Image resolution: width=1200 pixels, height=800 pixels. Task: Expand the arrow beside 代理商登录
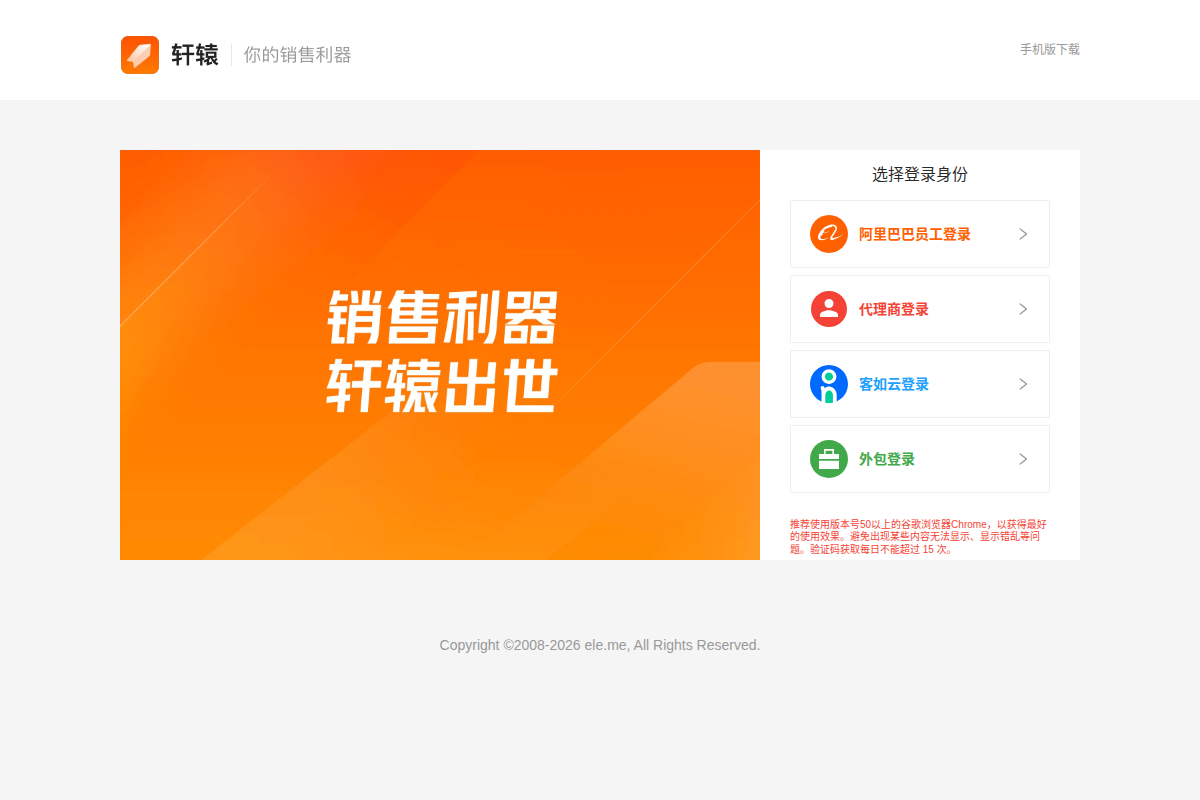[1023, 309]
